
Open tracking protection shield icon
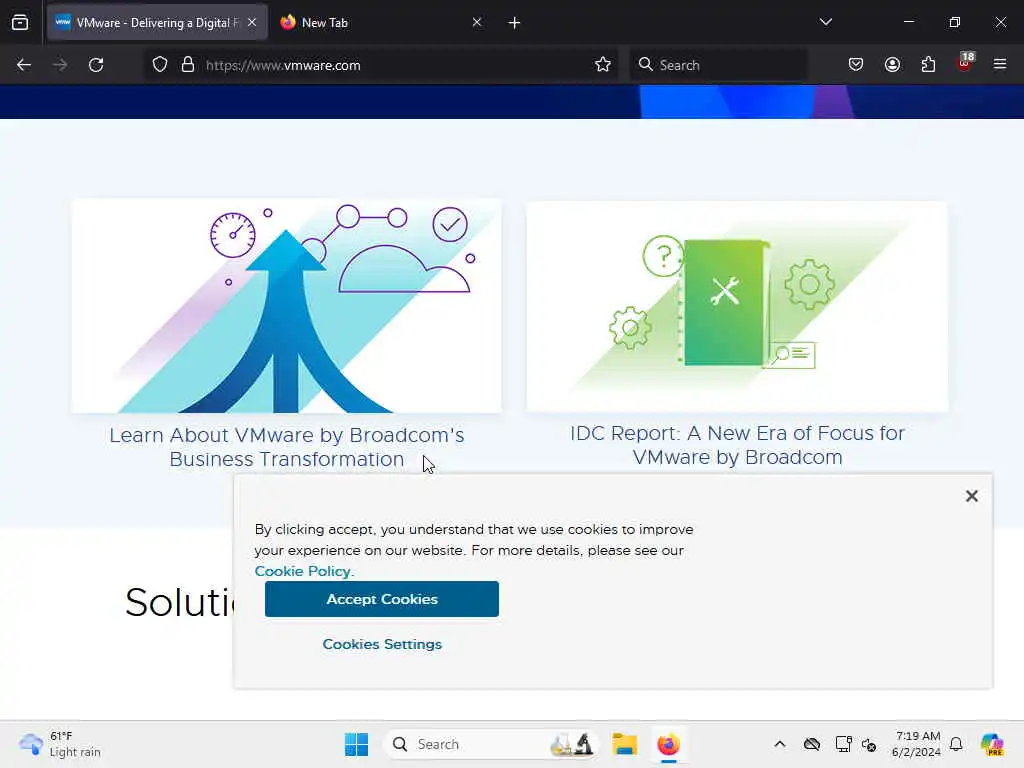[x=160, y=65]
